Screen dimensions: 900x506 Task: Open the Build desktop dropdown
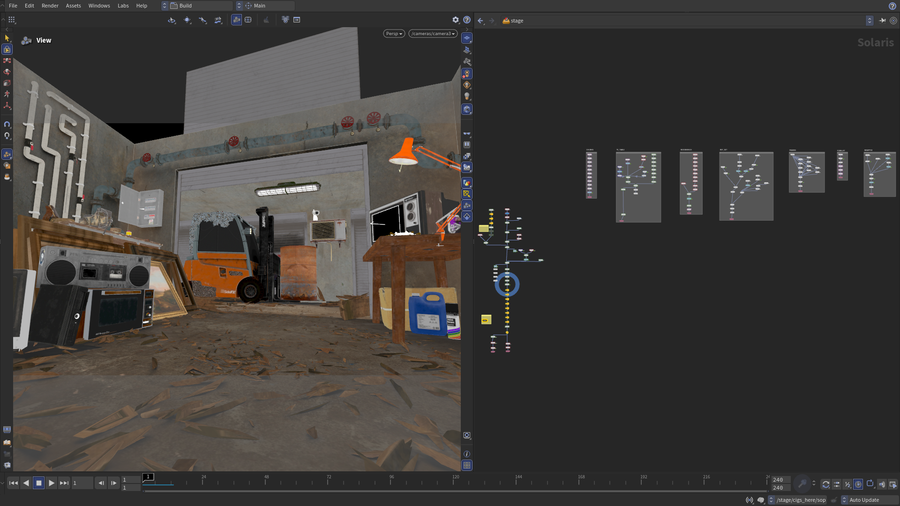pyautogui.click(x=197, y=6)
